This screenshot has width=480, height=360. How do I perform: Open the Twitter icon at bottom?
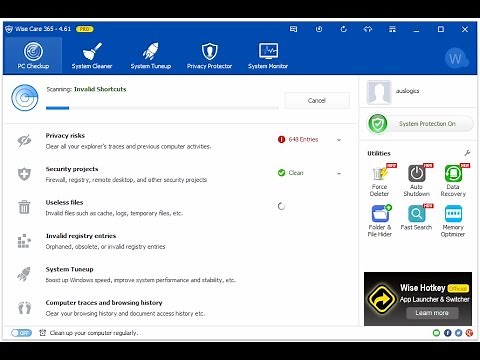pyautogui.click(x=459, y=333)
